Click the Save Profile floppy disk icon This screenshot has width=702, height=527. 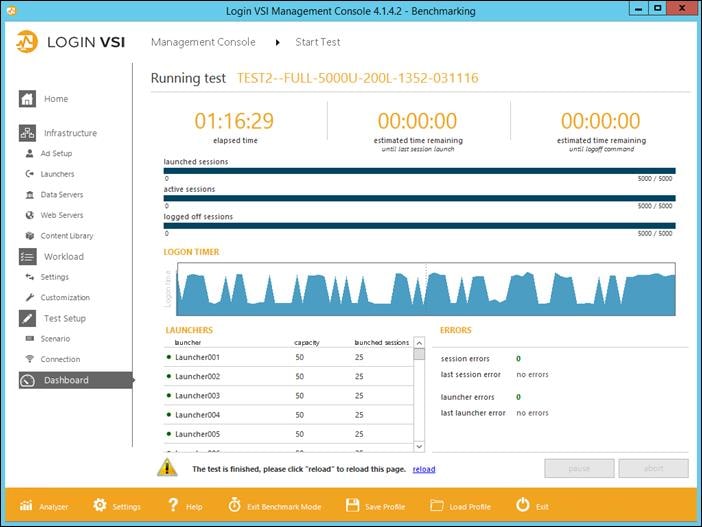(353, 505)
